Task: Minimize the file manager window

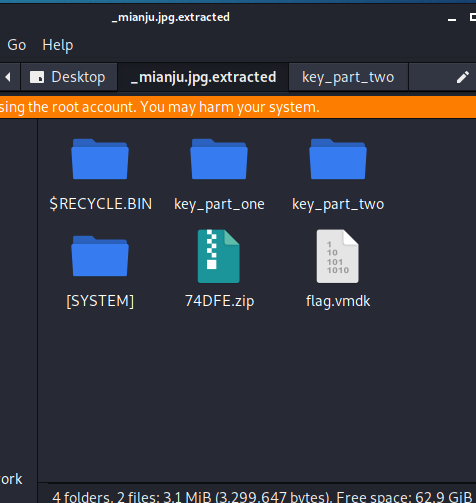Action: tap(452, 19)
